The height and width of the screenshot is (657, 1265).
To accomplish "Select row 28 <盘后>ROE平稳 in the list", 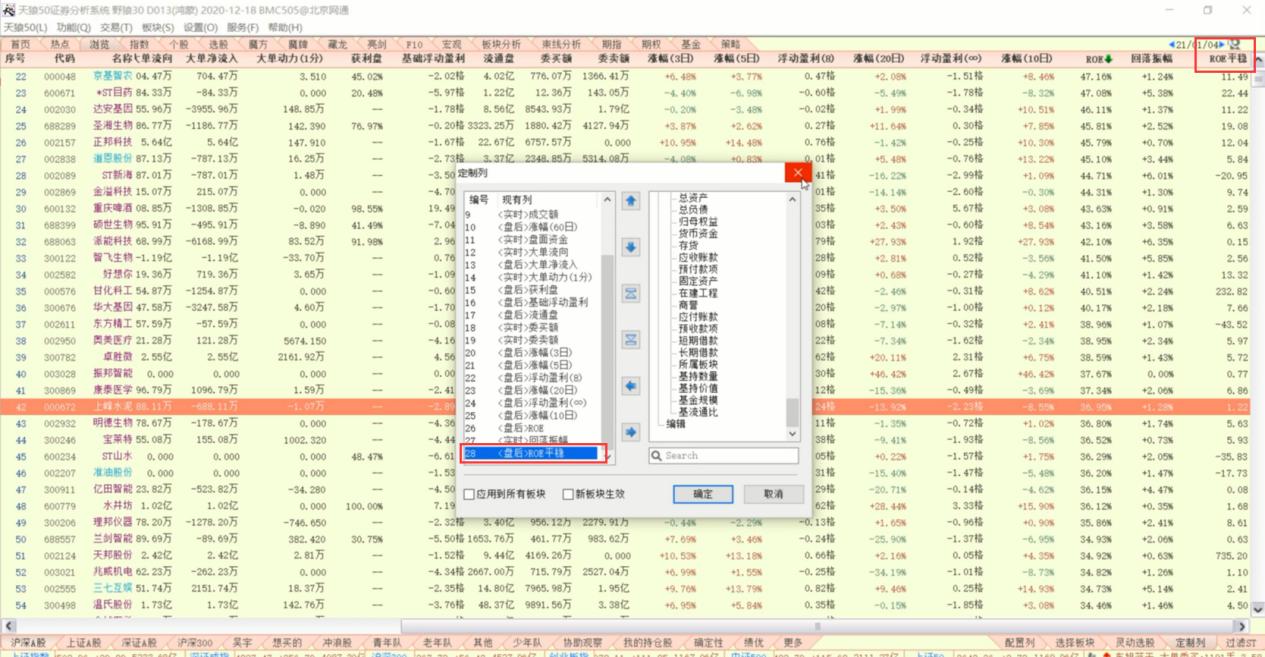I will coord(530,453).
